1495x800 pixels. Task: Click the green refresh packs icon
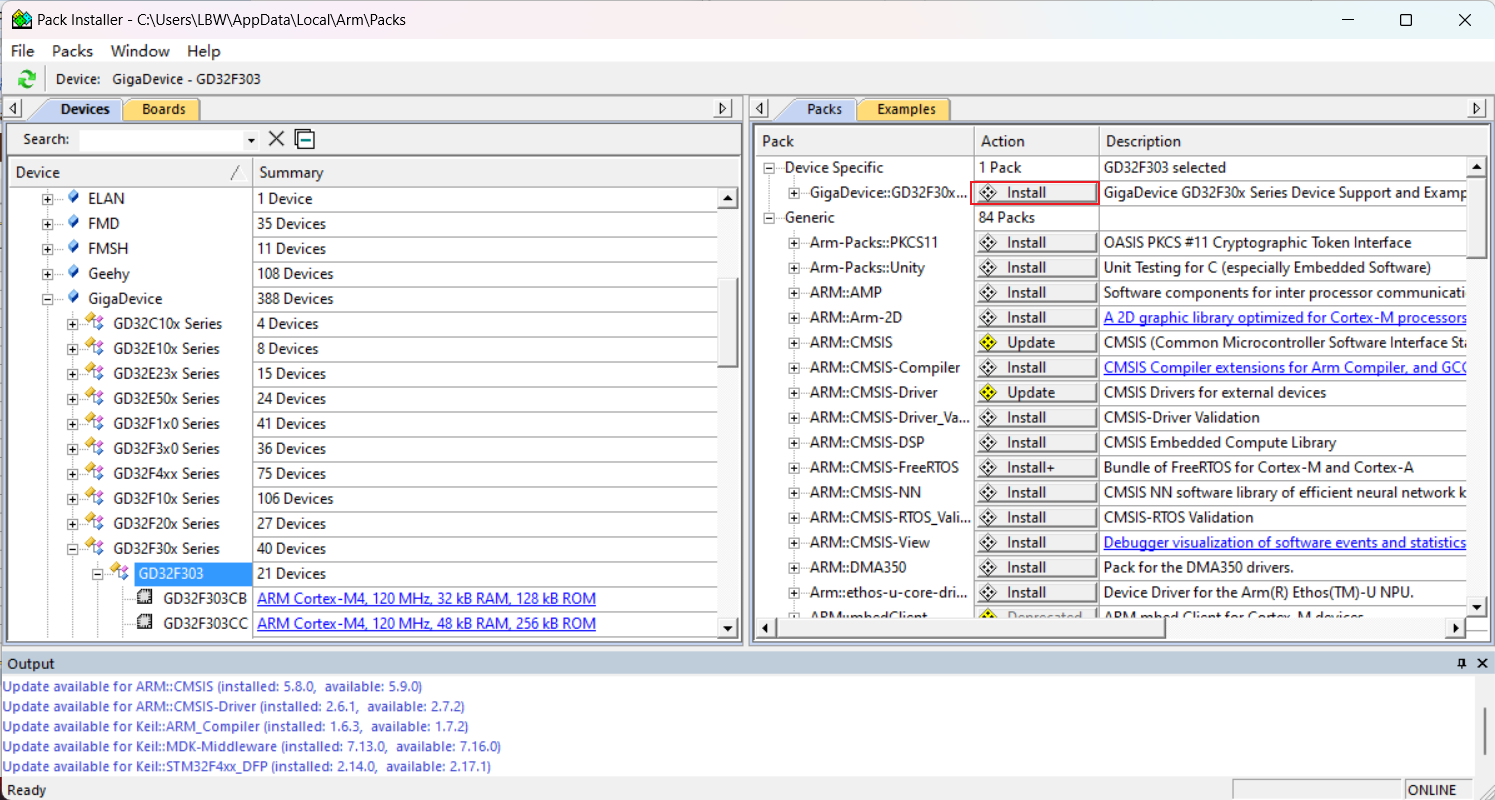pyautogui.click(x=27, y=79)
